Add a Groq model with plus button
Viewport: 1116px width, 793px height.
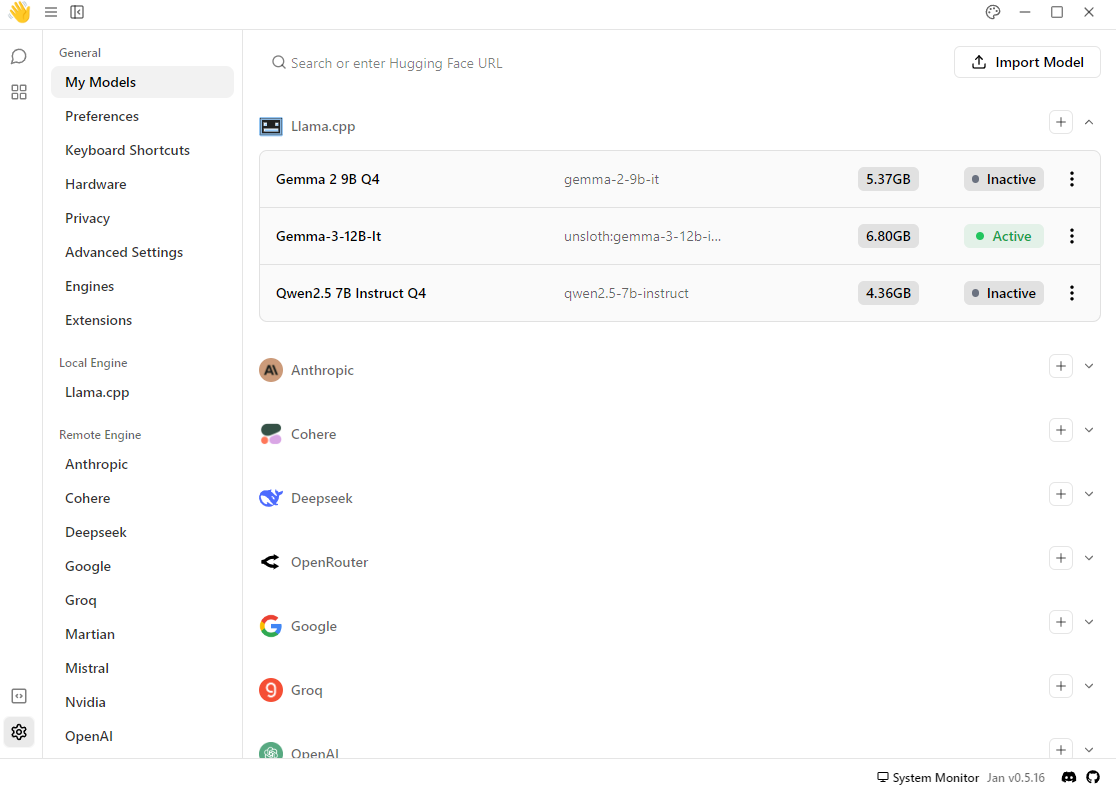pyautogui.click(x=1060, y=686)
